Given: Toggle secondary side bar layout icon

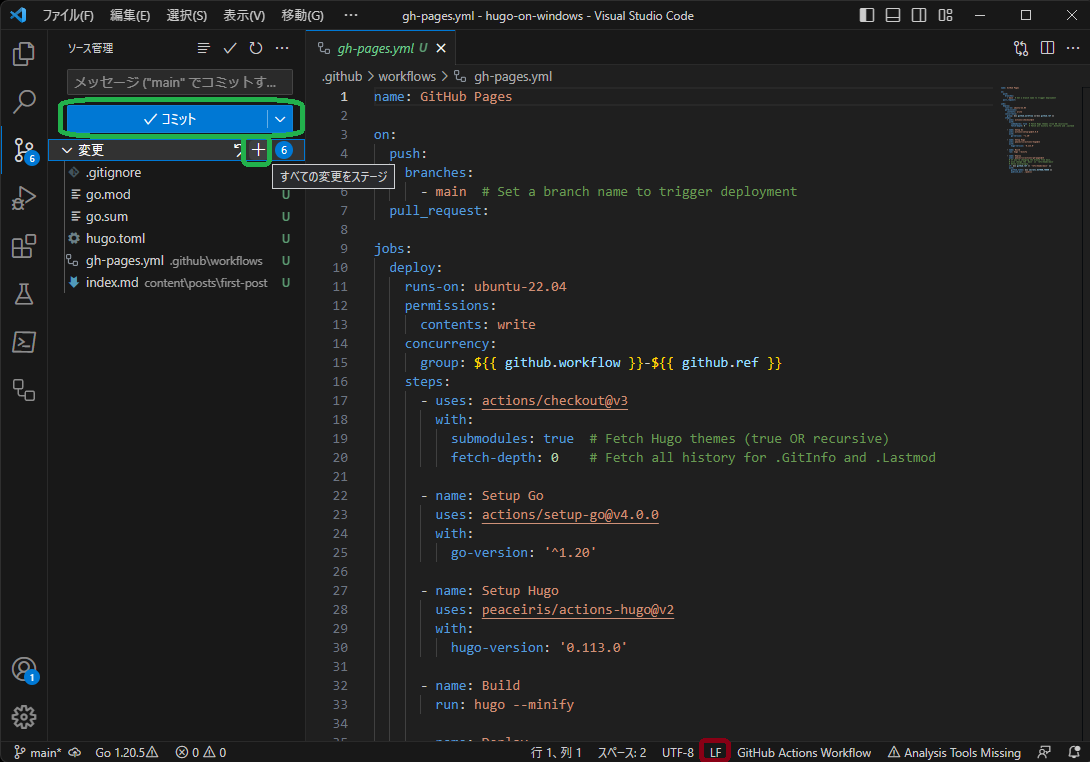Looking at the screenshot, I should (919, 15).
